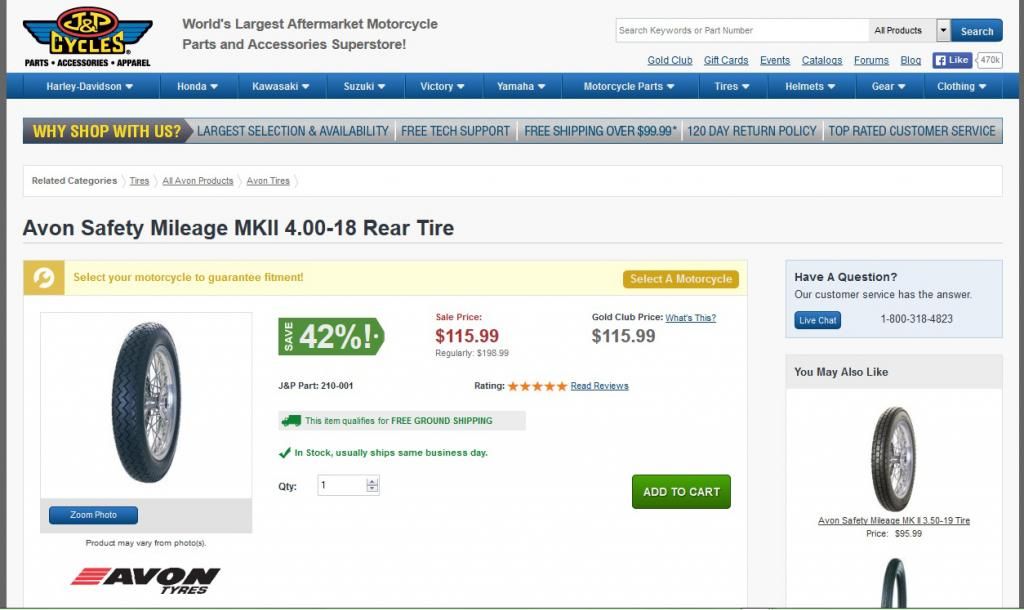
Task: Expand the Motorcycle Parts menu
Action: [628, 87]
